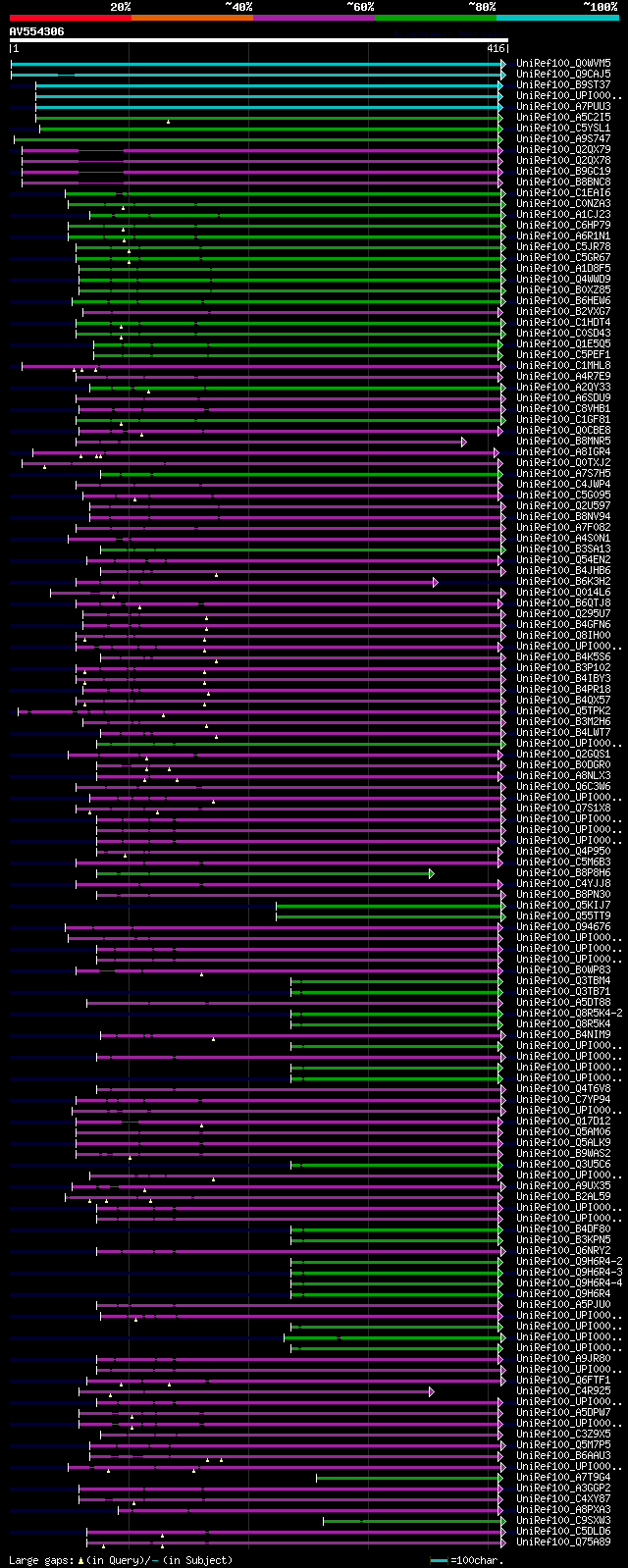Click the white query ruler bar below AV554306
Screen dimensions: 628x1568
tap(259, 40)
